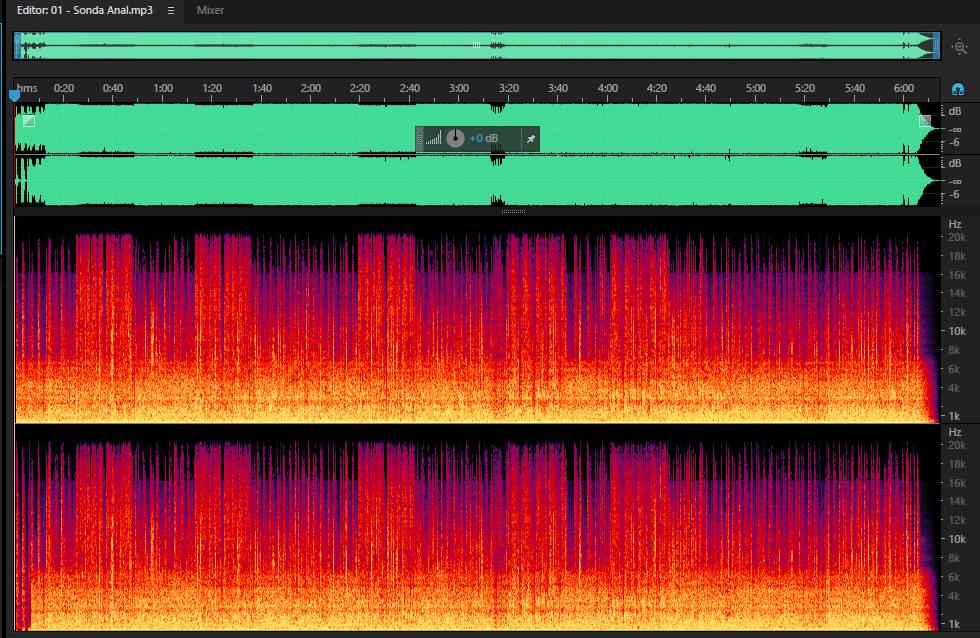
Task: Open the Editor panel menu icon
Action: (171, 11)
